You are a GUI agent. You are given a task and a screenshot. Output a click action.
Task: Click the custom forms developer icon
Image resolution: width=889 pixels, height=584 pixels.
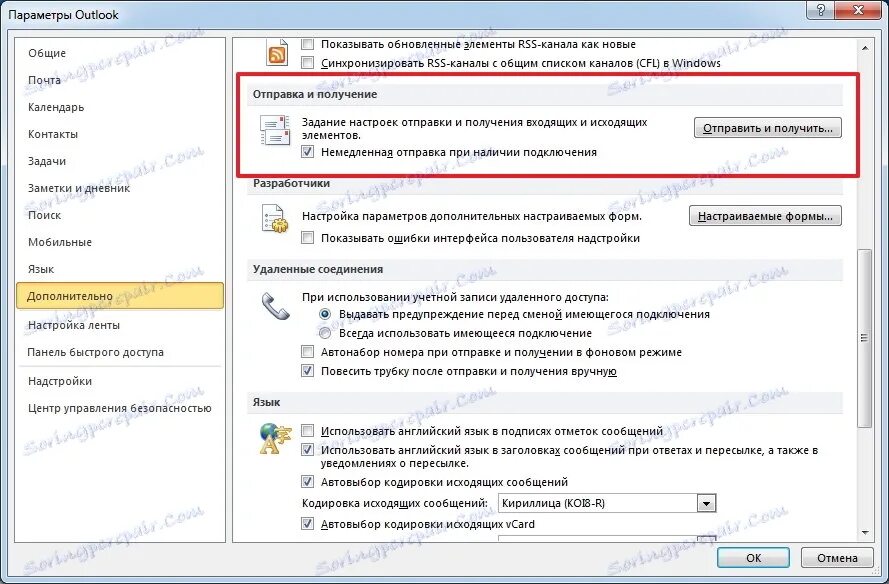(275, 219)
